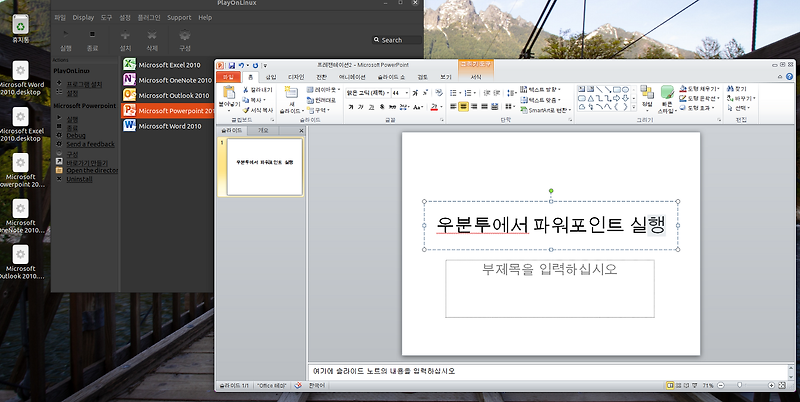Expand the shapes gallery More arrow

634,107
